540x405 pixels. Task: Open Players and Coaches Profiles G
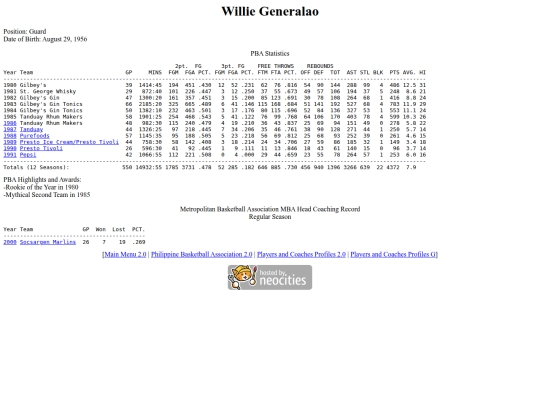coord(393,255)
